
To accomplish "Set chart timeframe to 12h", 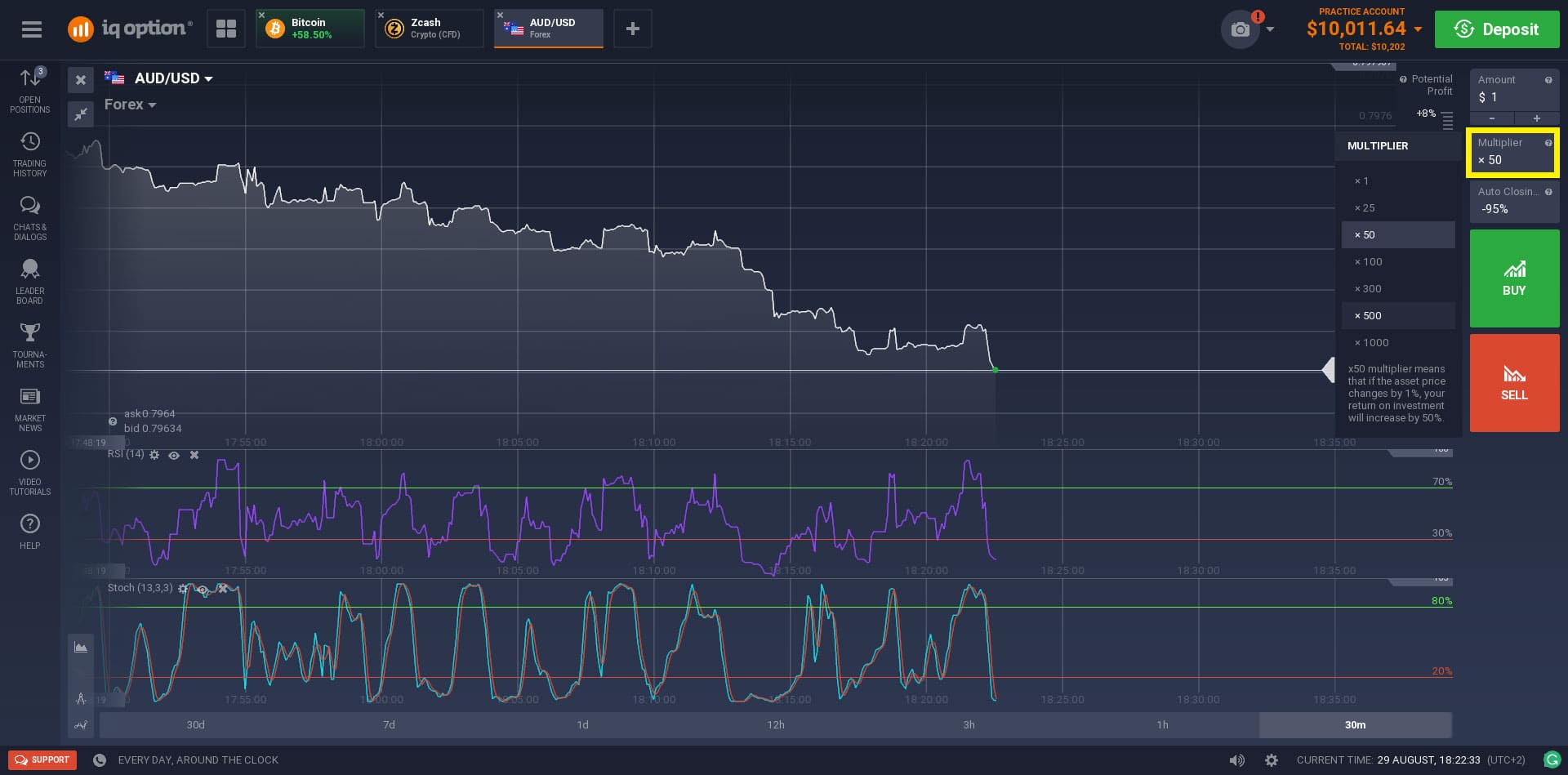I will click(x=776, y=724).
